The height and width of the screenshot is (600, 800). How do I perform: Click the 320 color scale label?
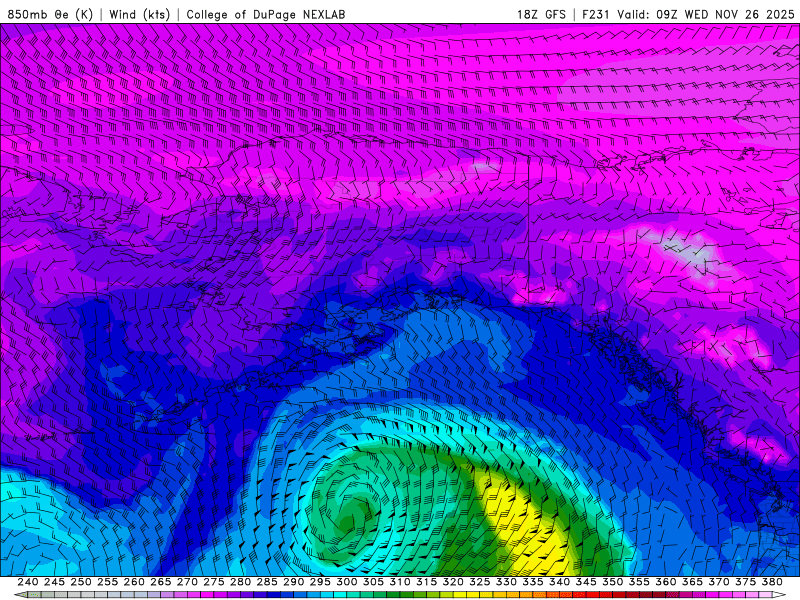[x=453, y=582]
